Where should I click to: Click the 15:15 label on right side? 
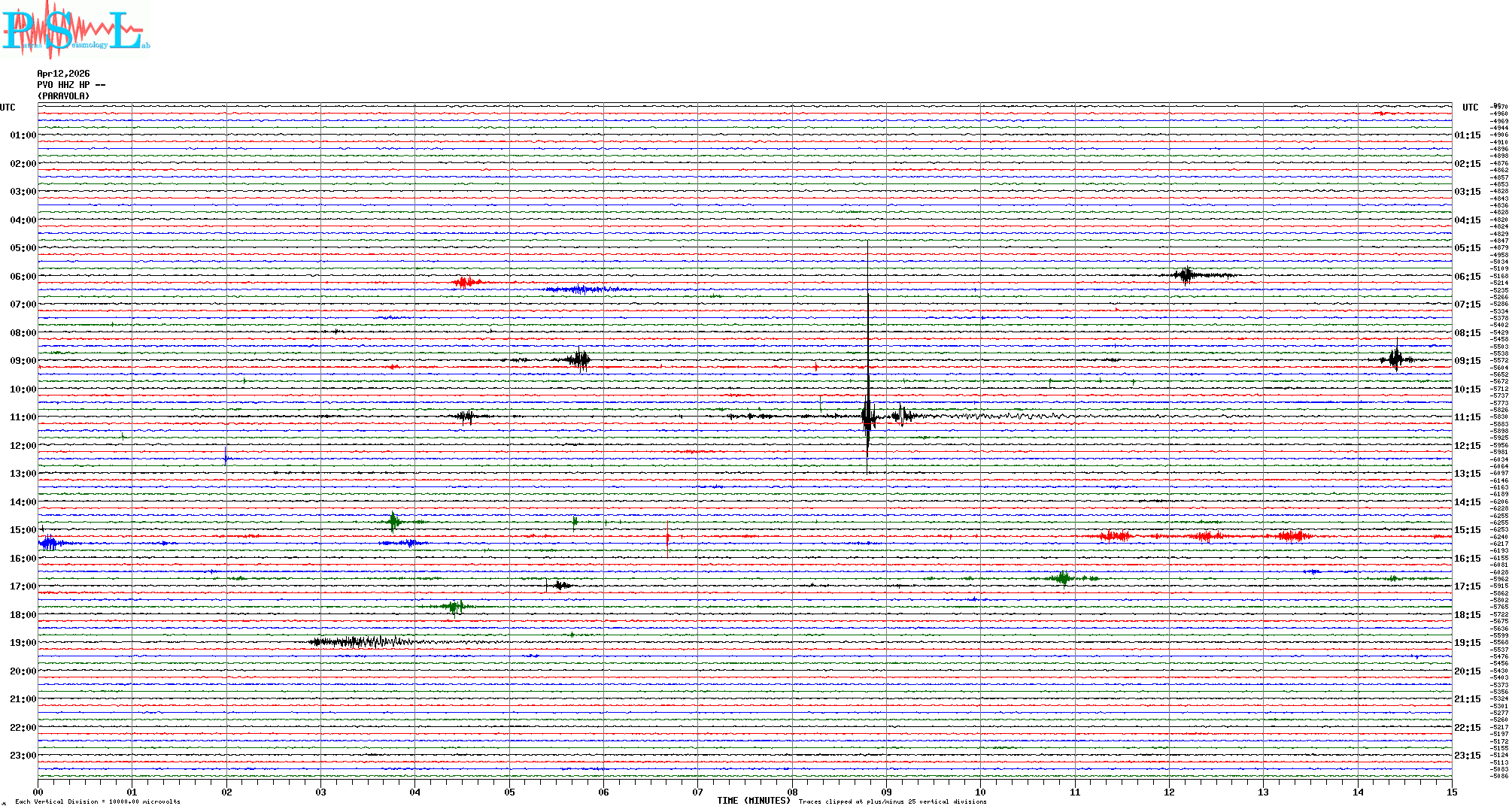(1467, 530)
